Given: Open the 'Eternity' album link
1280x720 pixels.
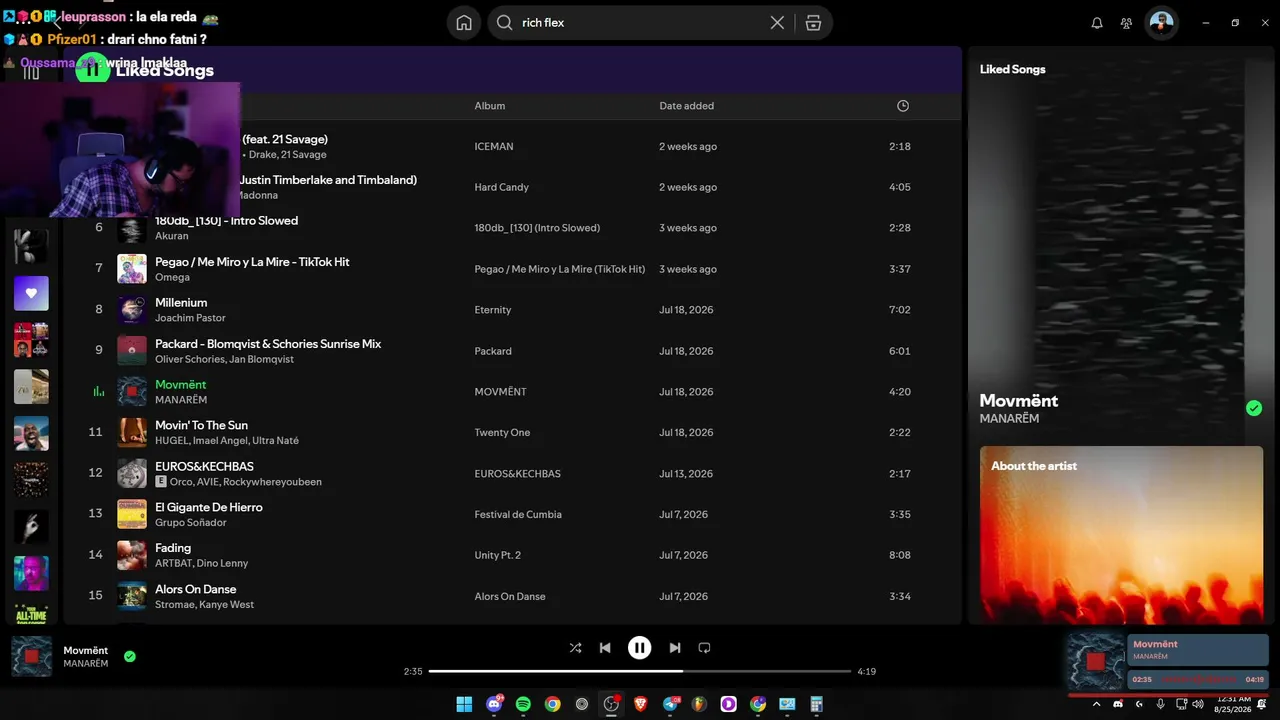Looking at the screenshot, I should pyautogui.click(x=493, y=310).
